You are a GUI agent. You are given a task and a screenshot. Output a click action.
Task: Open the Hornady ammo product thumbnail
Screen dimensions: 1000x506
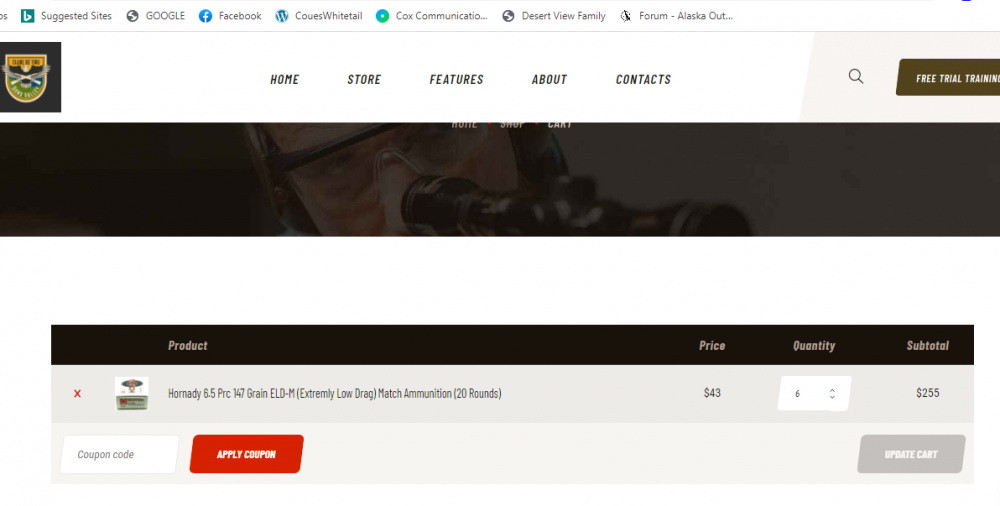pyautogui.click(x=131, y=393)
